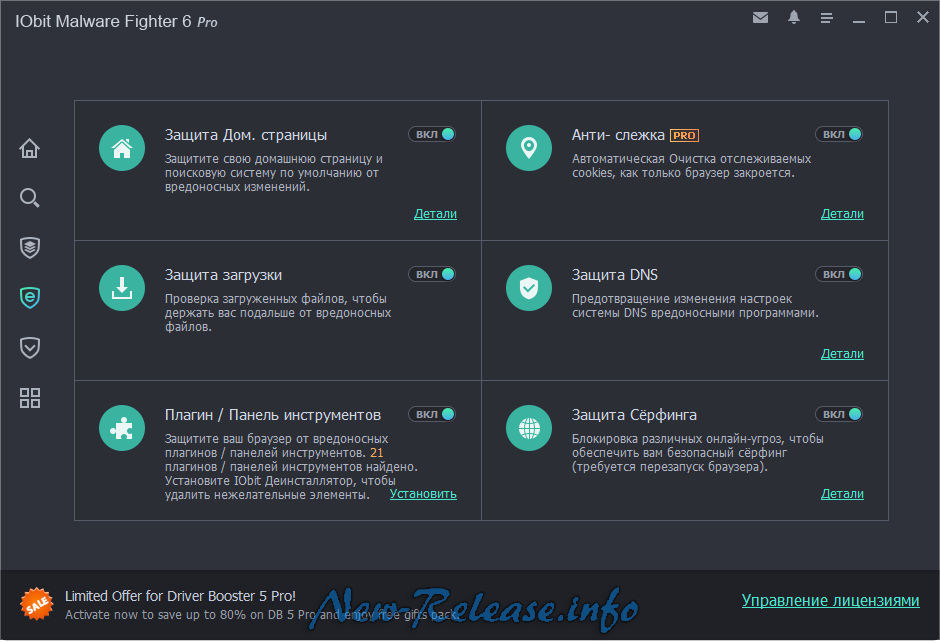Click the Плагин puzzle piece icon
The height and width of the screenshot is (642, 940).
click(x=122, y=428)
